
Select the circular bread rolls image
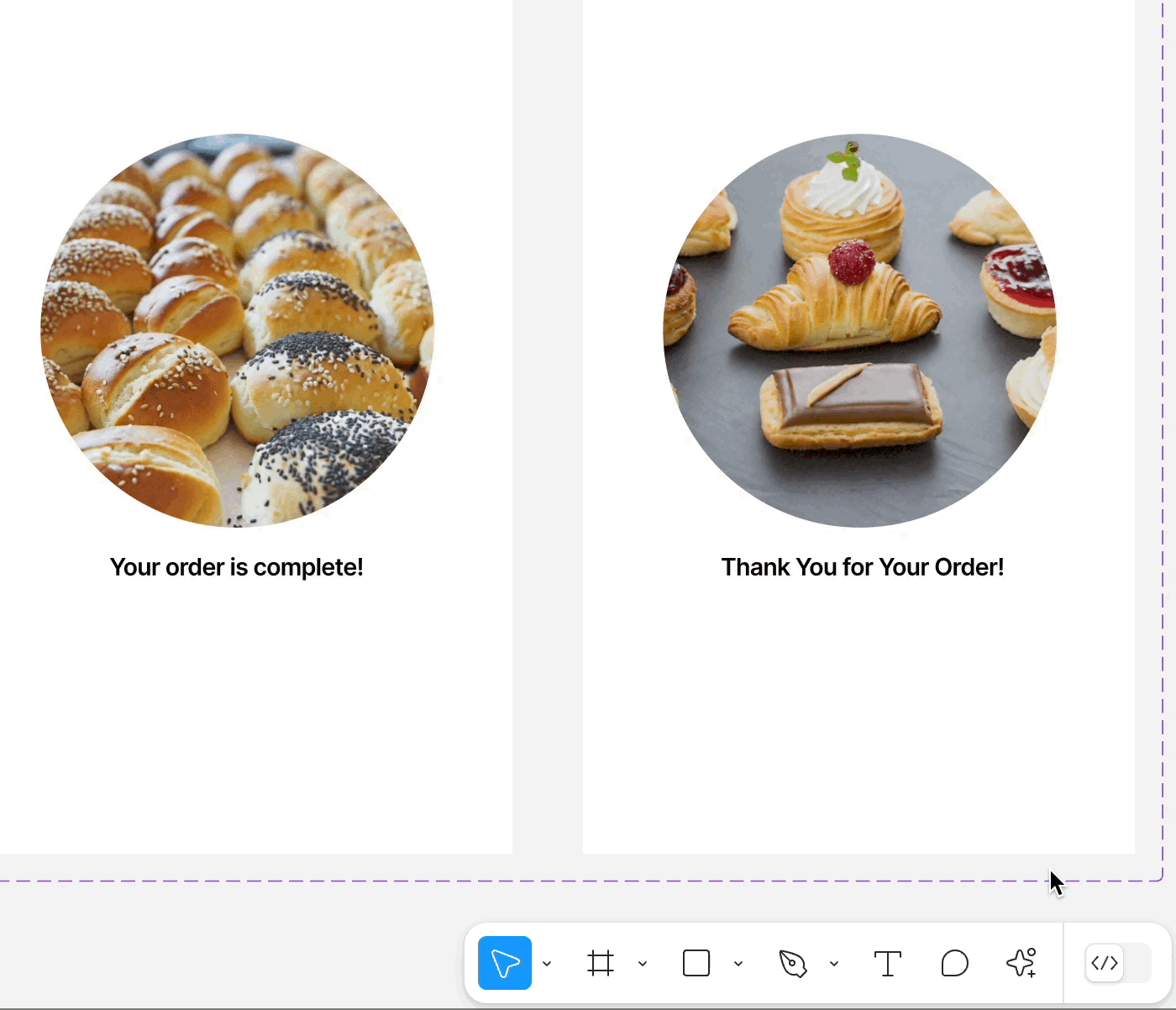pos(238,330)
